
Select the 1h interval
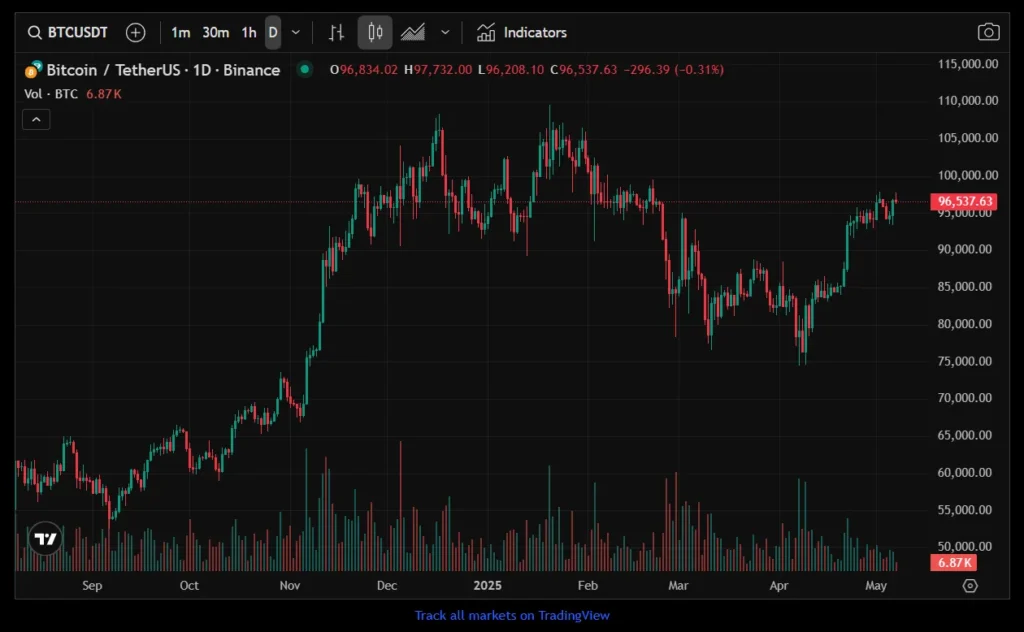(248, 32)
